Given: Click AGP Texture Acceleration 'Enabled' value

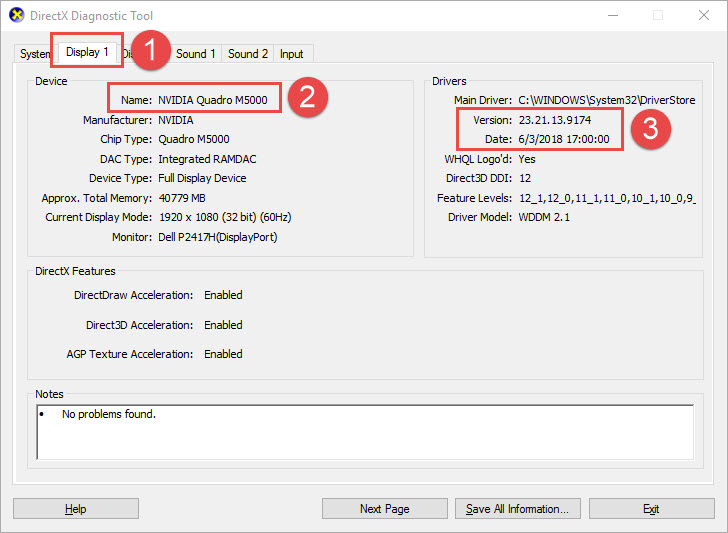Looking at the screenshot, I should click(223, 354).
